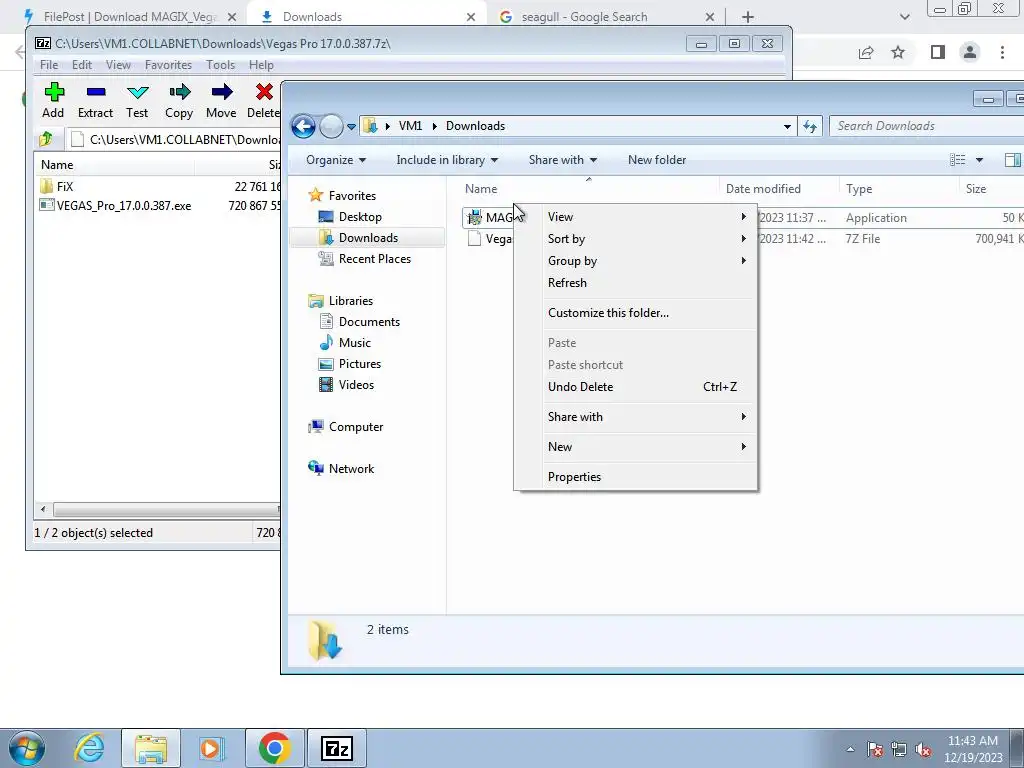Click the Search Downloads field

927,126
